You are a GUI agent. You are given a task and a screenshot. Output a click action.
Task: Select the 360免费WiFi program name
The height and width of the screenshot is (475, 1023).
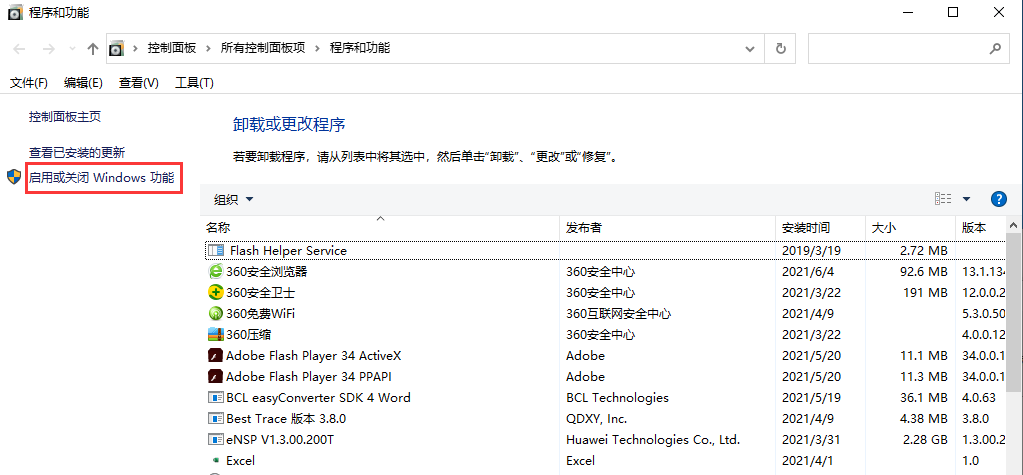260,313
